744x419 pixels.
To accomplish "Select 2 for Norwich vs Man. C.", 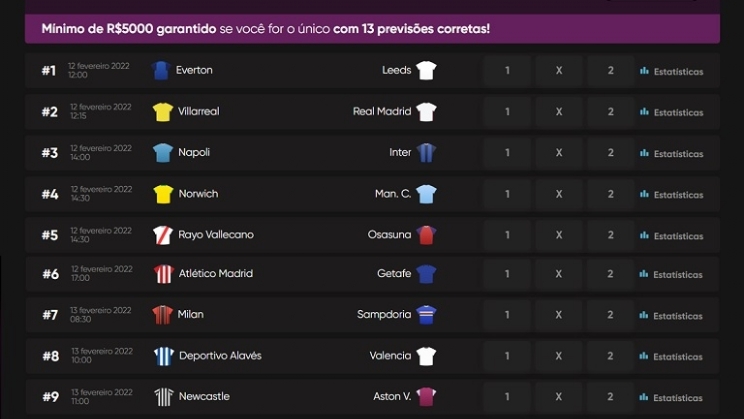I will 611,194.
